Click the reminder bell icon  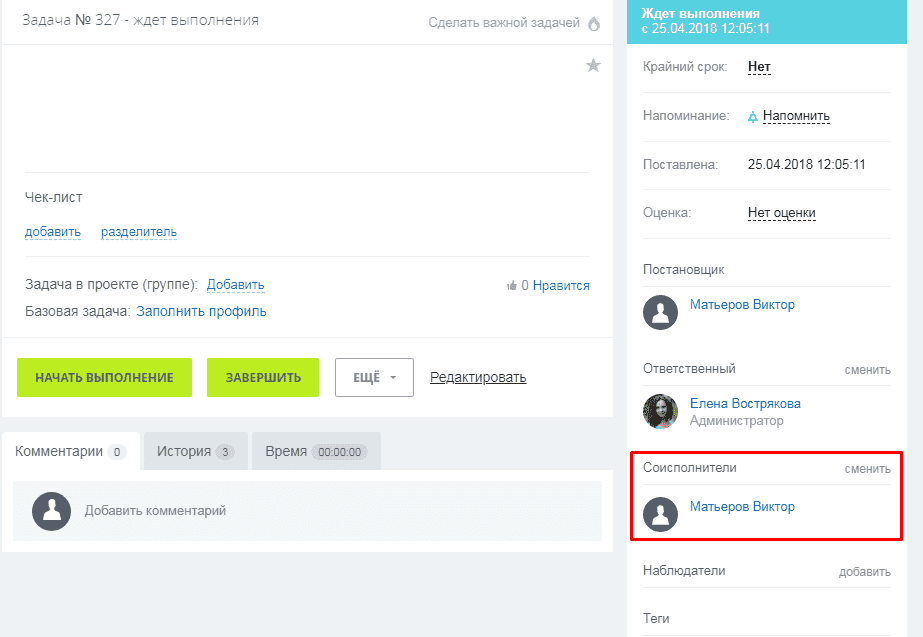click(753, 117)
